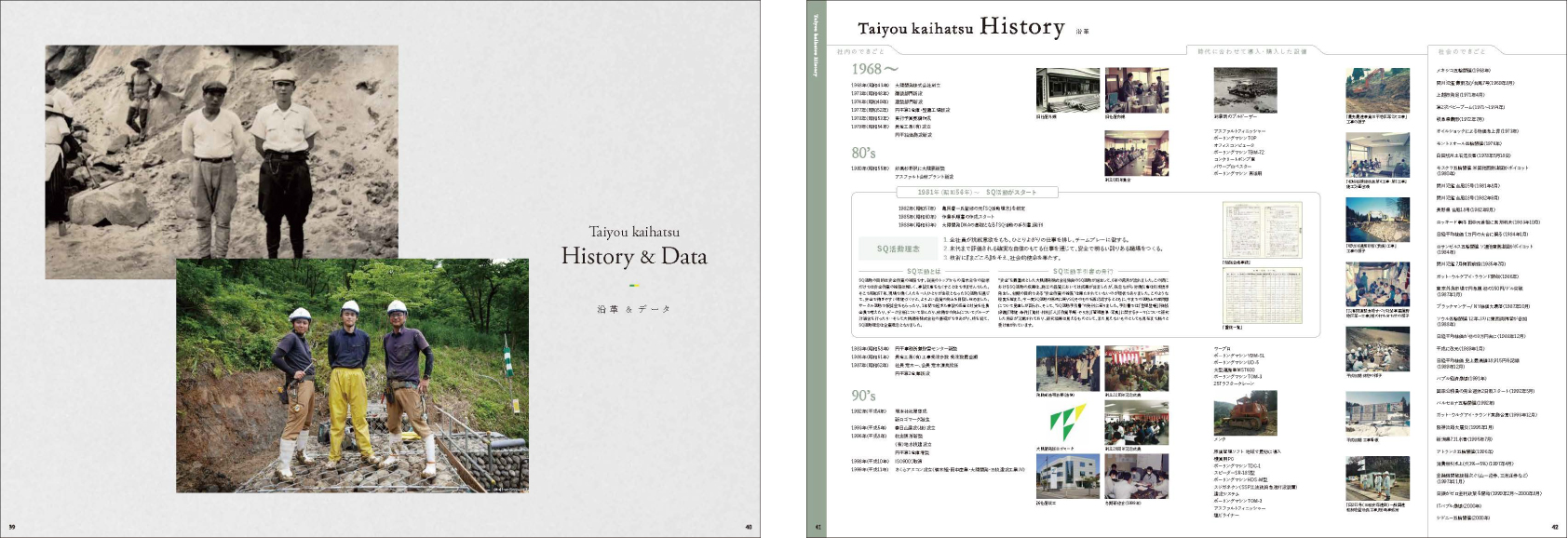Click the 1968～ era heading
Screen dimensions: 1568x538
tap(875, 70)
